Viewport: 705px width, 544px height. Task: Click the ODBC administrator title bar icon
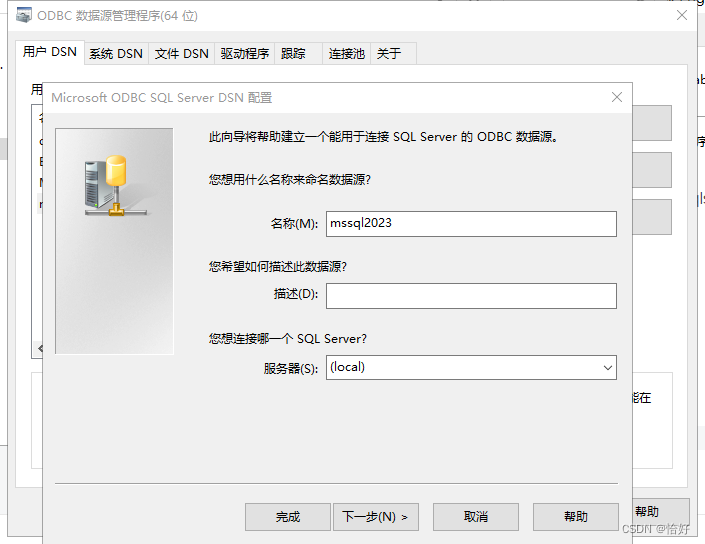point(23,15)
